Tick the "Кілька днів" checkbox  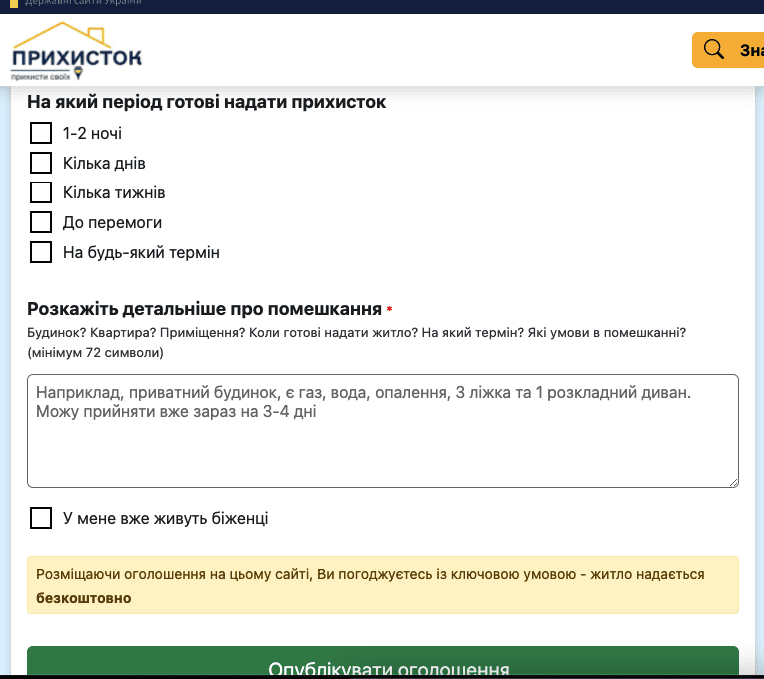(x=41, y=163)
